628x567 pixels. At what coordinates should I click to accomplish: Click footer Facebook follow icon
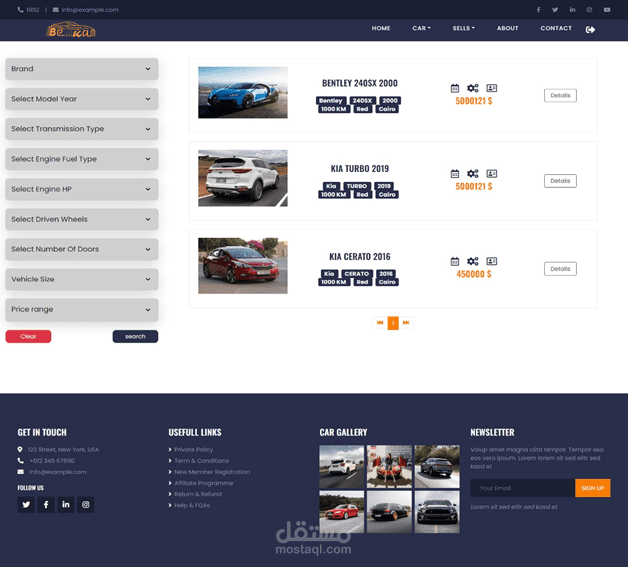point(46,505)
